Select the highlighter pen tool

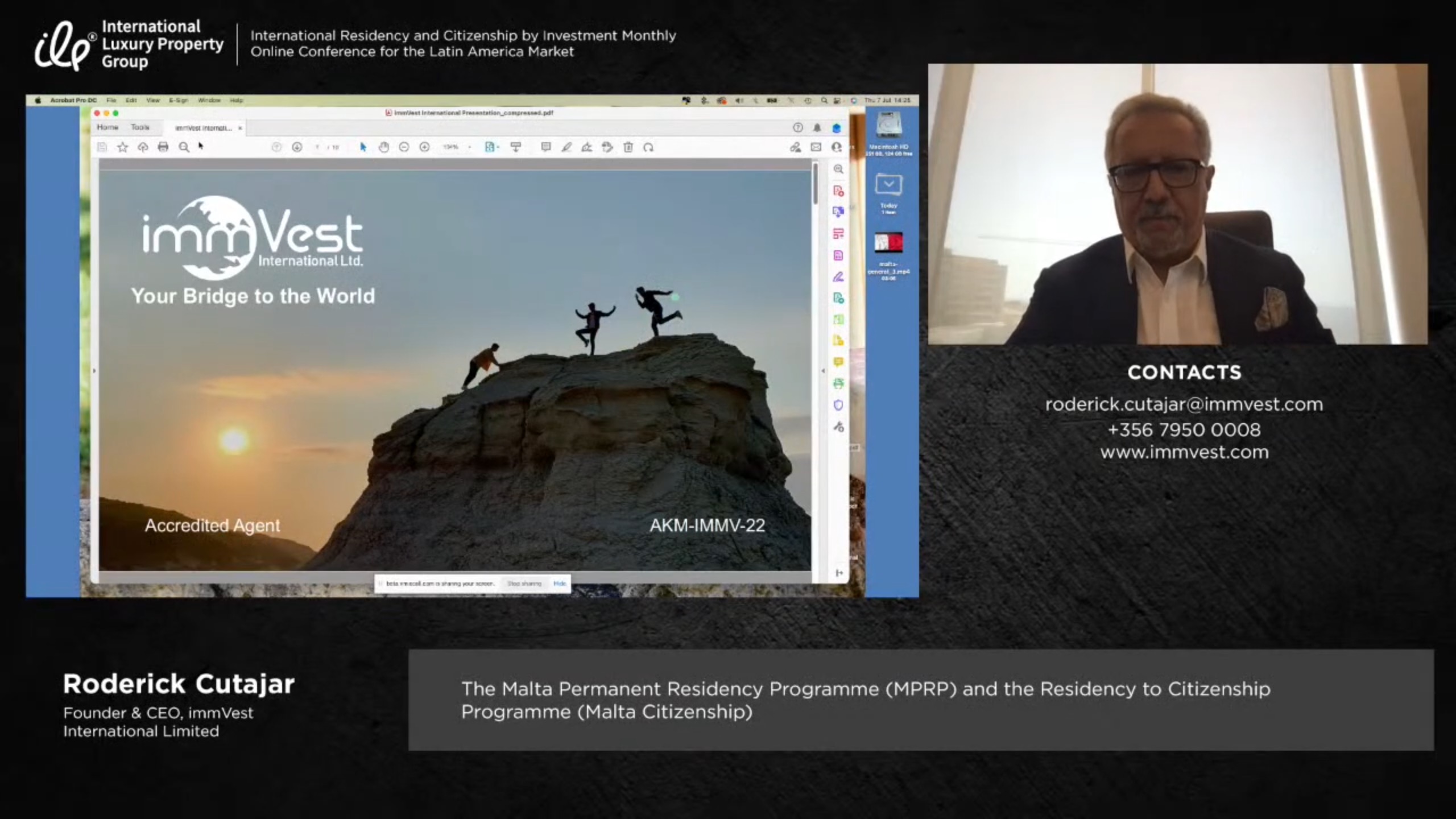pos(566,147)
